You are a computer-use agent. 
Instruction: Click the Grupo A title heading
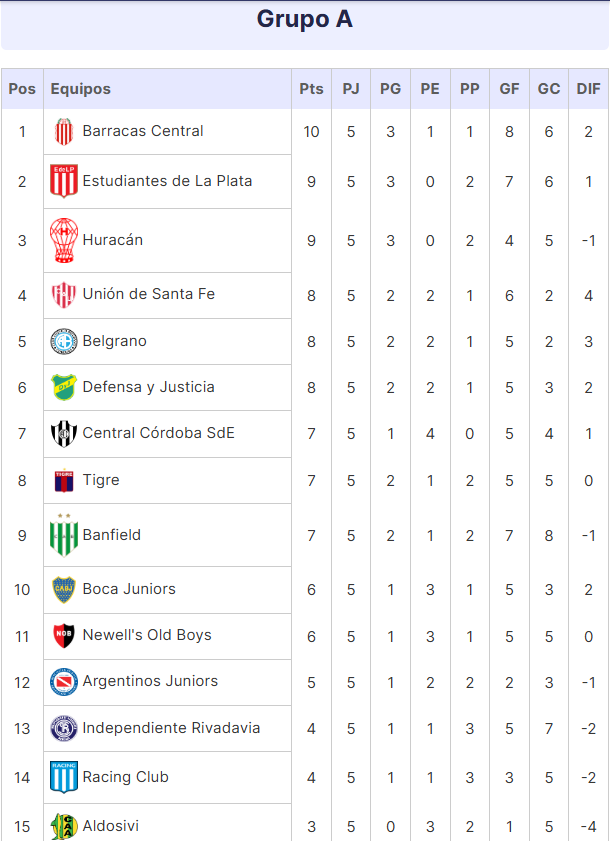coord(305,19)
